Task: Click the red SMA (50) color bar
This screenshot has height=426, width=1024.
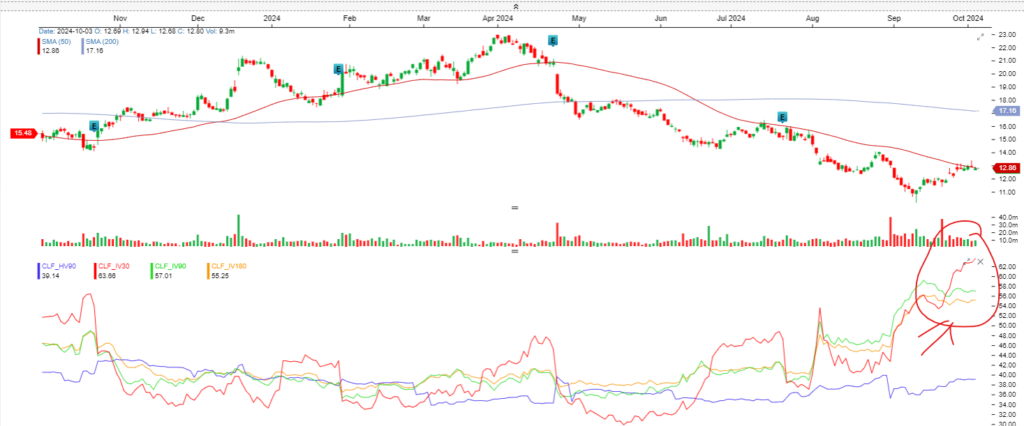Action: pos(41,45)
